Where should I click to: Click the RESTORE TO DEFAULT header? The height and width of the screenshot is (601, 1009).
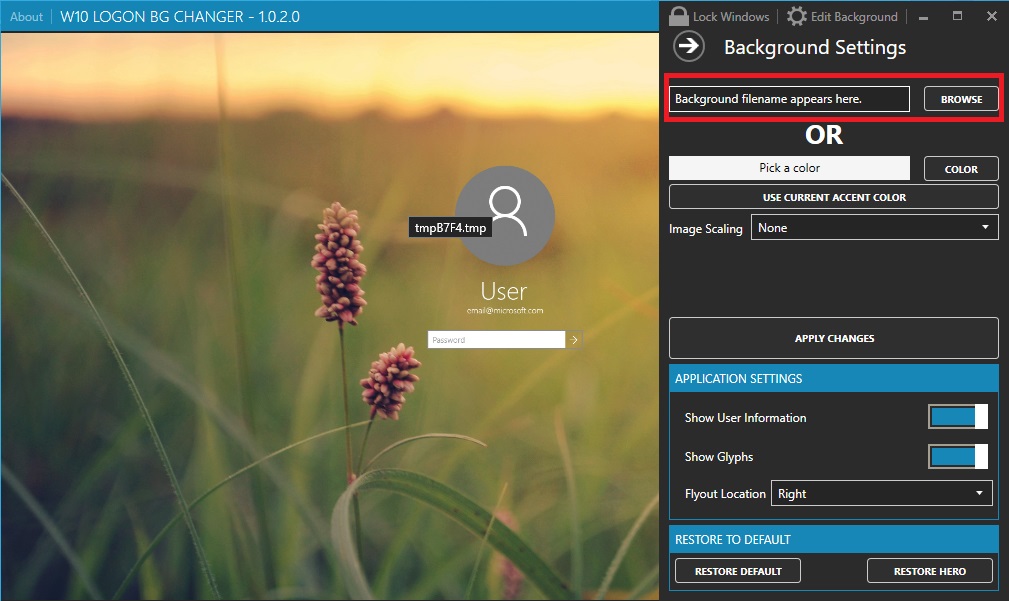[834, 539]
